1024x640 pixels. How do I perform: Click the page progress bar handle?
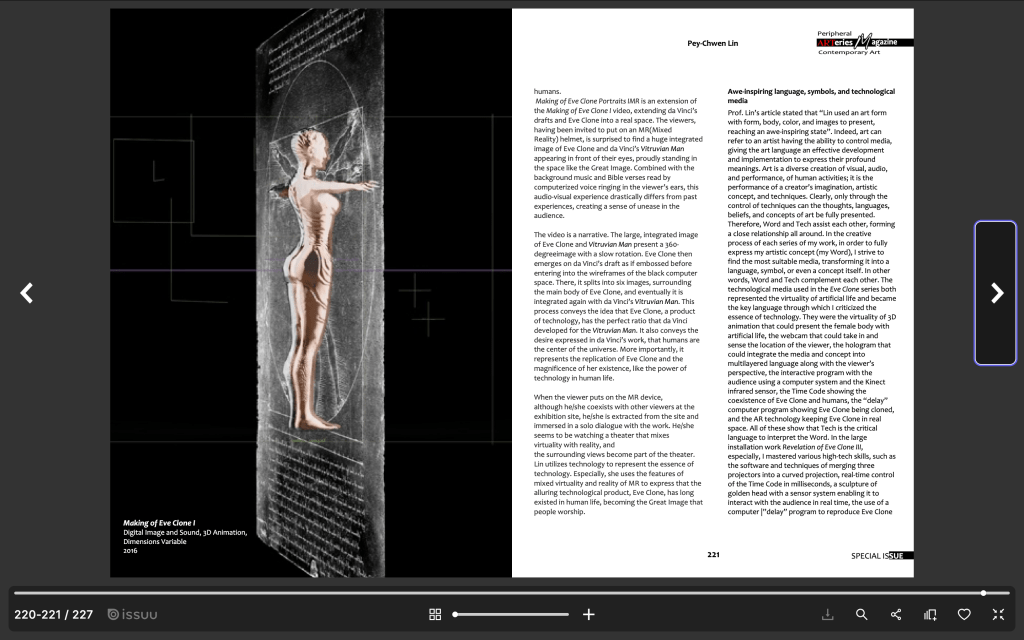tap(983, 593)
